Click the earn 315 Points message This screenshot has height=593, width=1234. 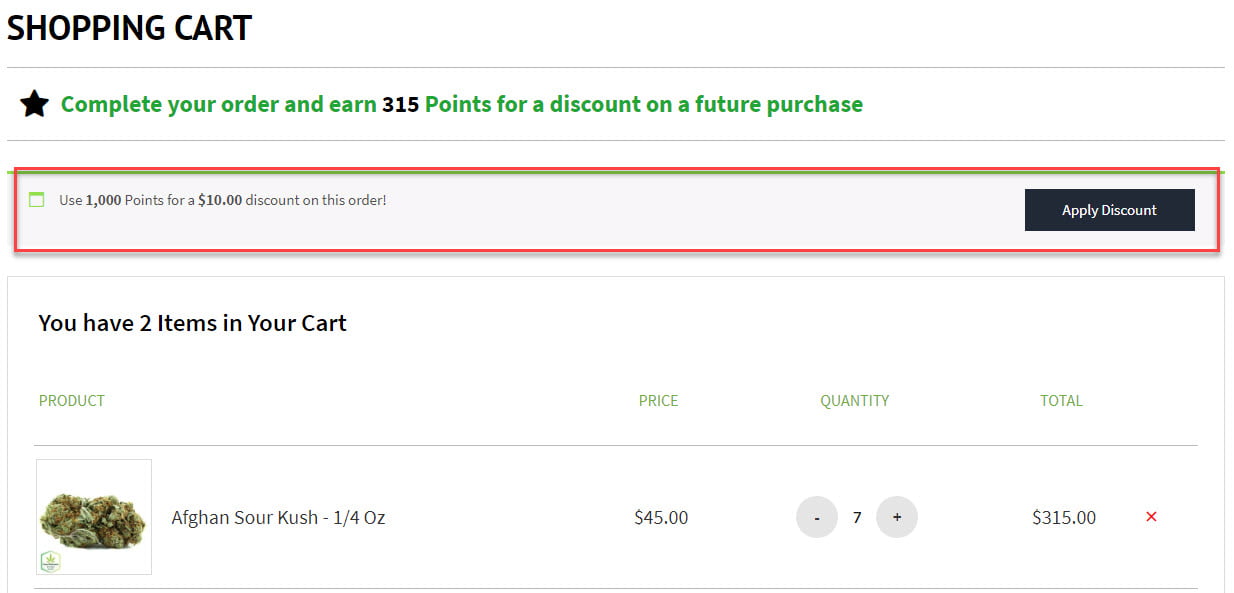(x=461, y=104)
